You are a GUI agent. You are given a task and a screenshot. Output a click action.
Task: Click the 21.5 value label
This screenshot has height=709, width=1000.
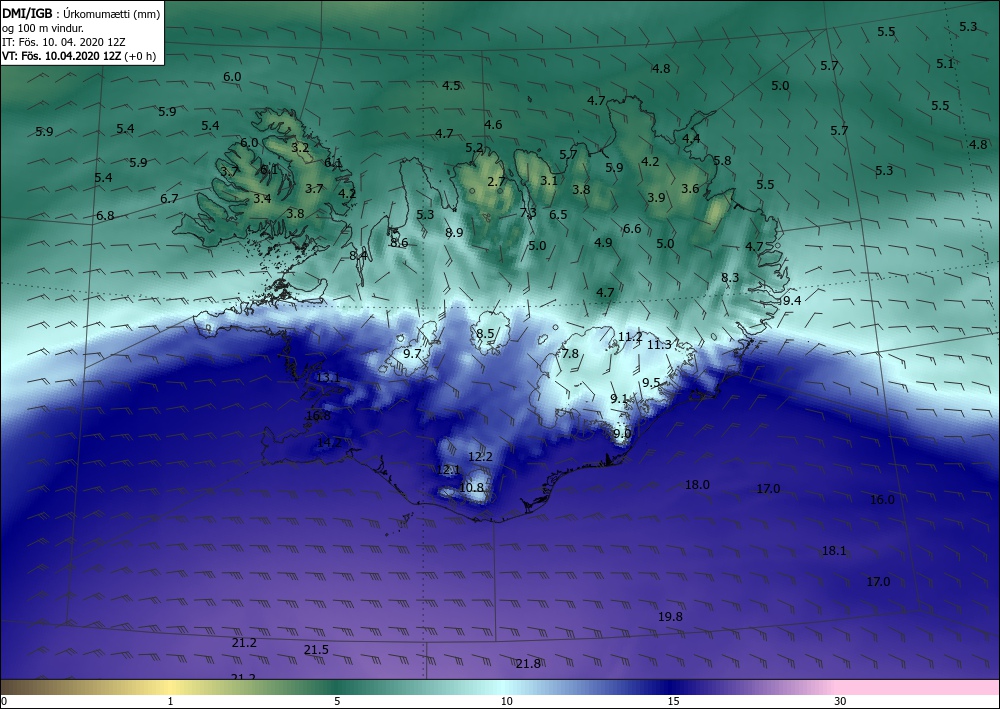(x=316, y=650)
